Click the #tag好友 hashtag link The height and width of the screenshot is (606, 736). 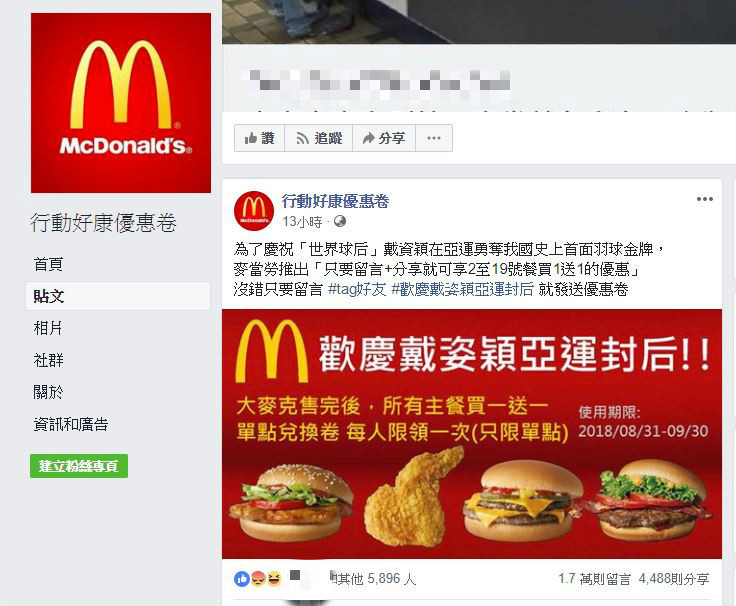click(x=357, y=289)
